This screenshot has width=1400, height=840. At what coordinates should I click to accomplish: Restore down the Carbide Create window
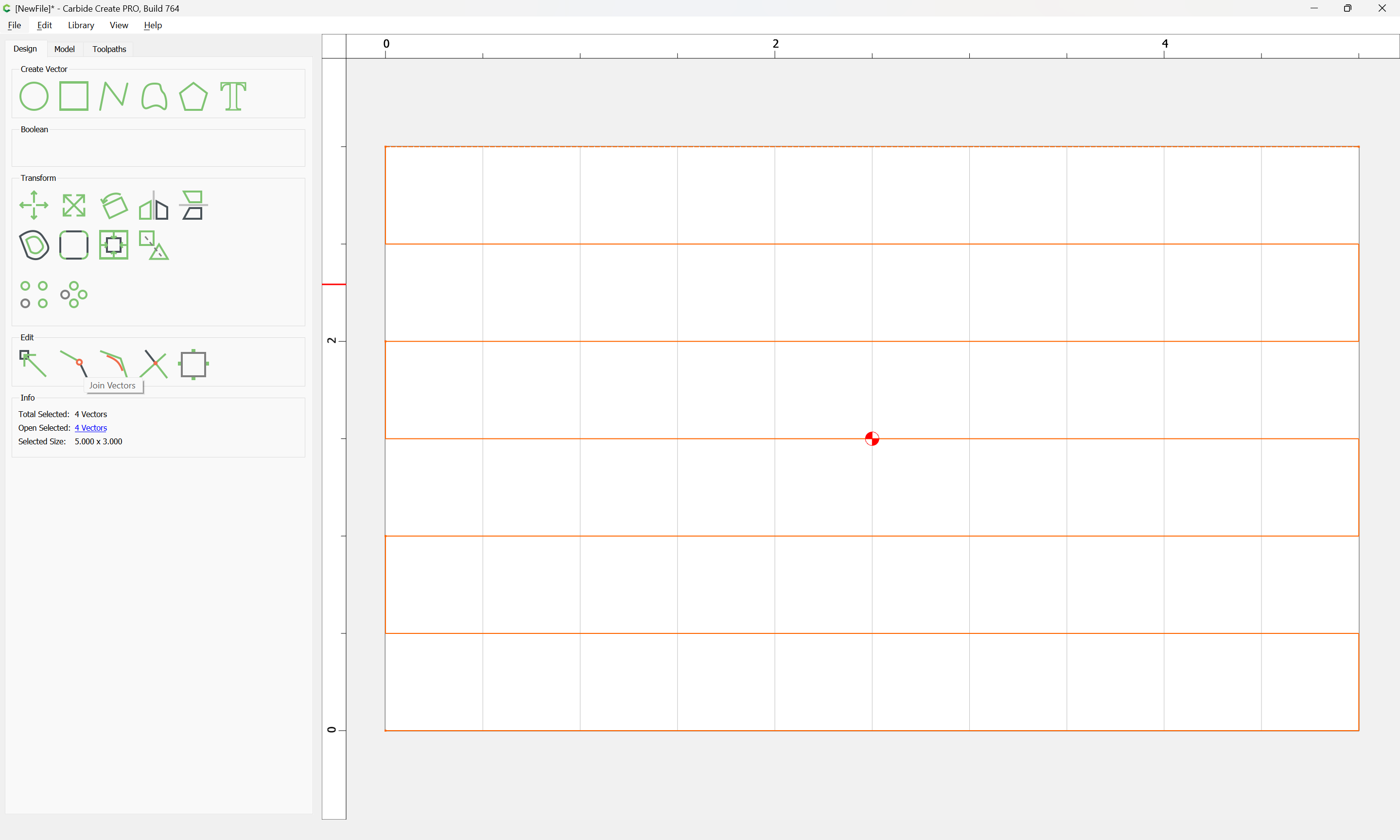click(1348, 8)
